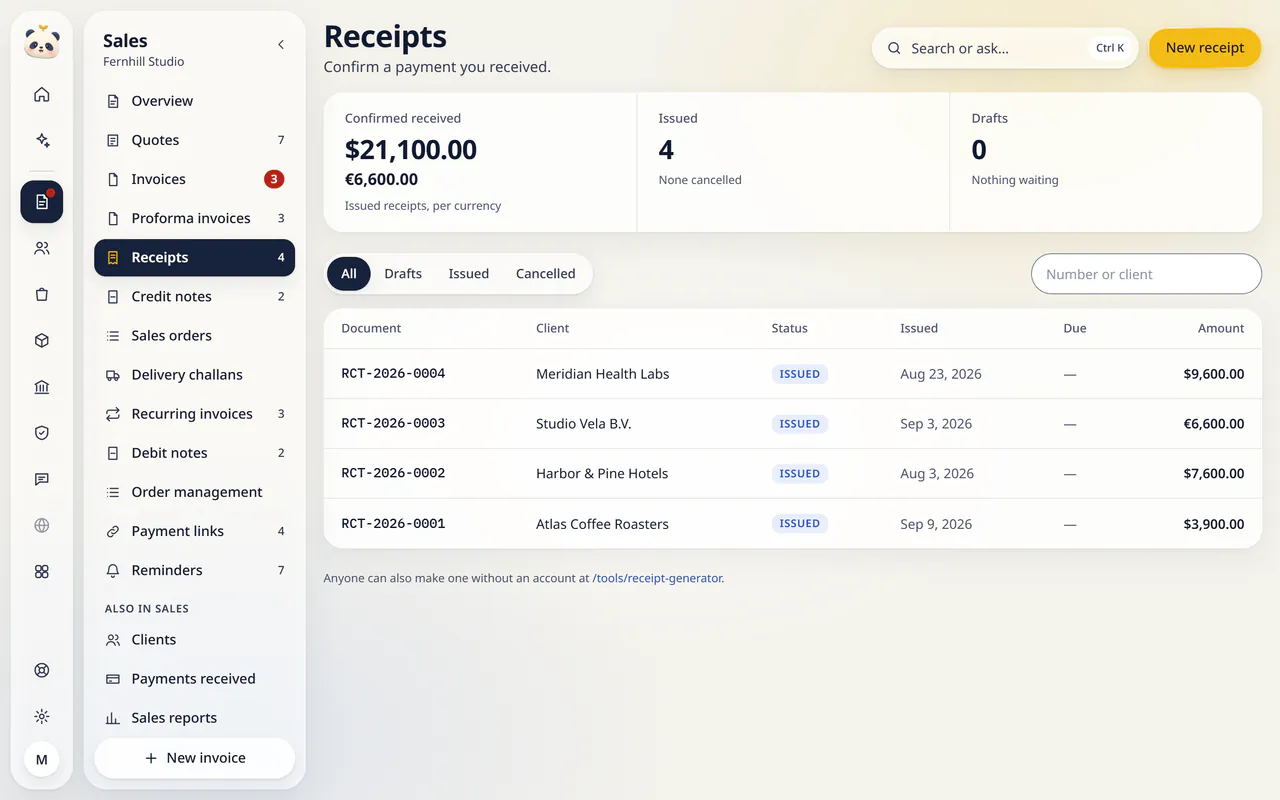
Task: Open the Harbor & Pine Hotels row
Action: (793, 474)
